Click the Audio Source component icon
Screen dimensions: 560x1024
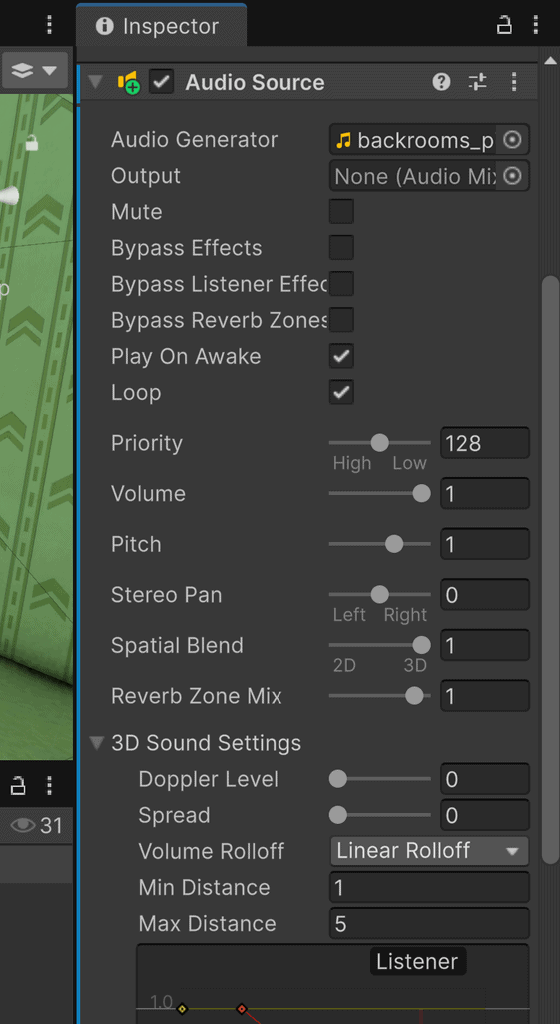pyautogui.click(x=129, y=82)
